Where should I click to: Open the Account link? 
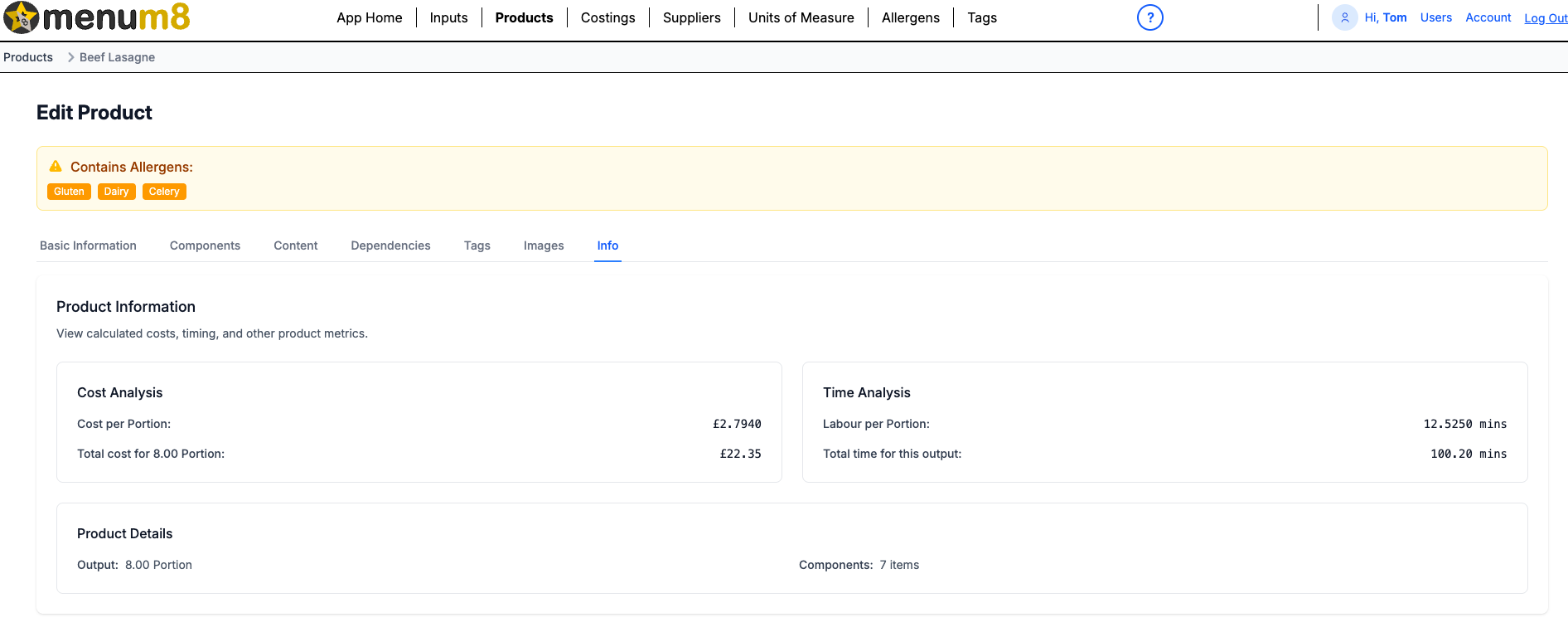[1488, 17]
